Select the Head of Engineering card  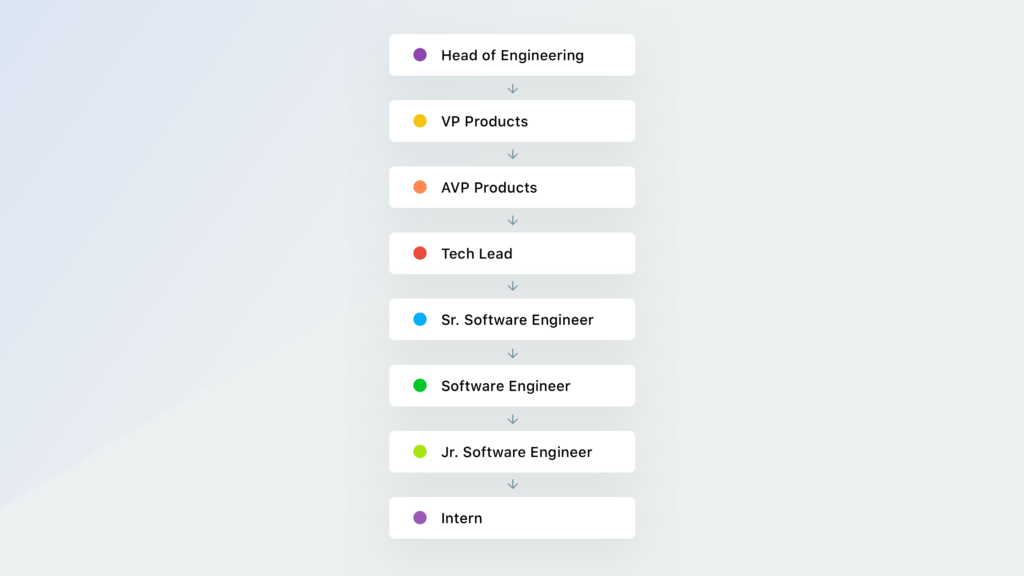click(x=512, y=55)
